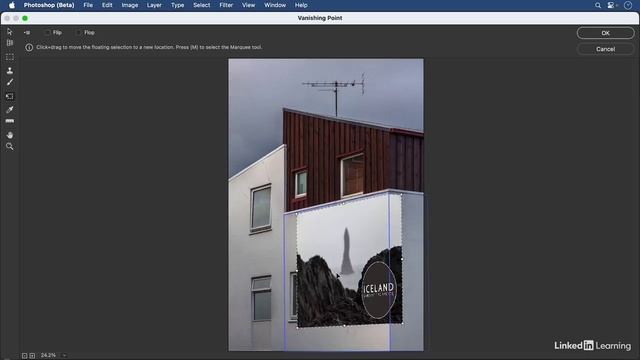Open the Select menu

[x=202, y=5]
